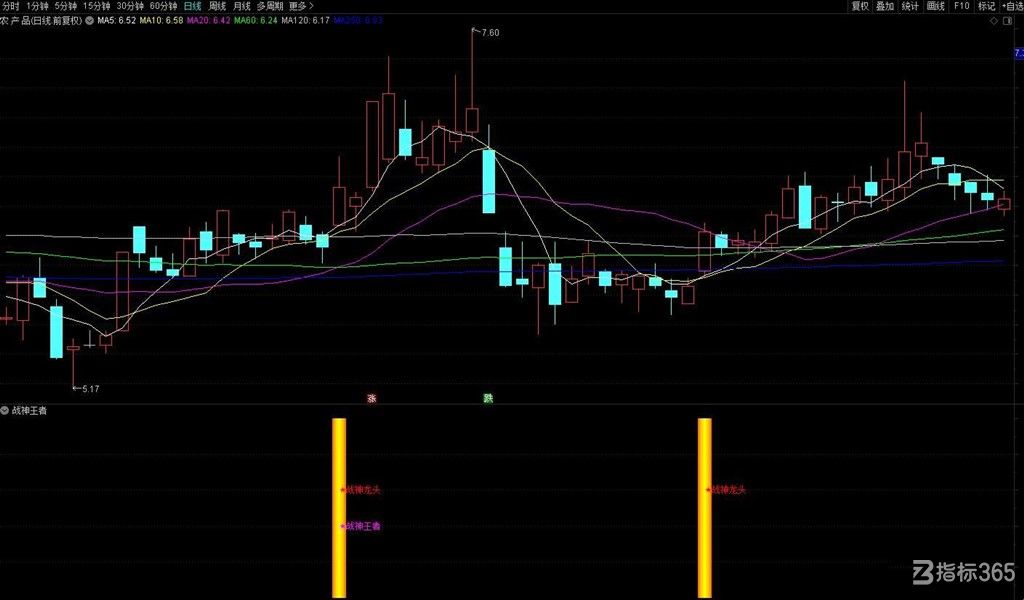Switch to the 日线 daily chart tab
The image size is (1024, 600).
(x=193, y=6)
